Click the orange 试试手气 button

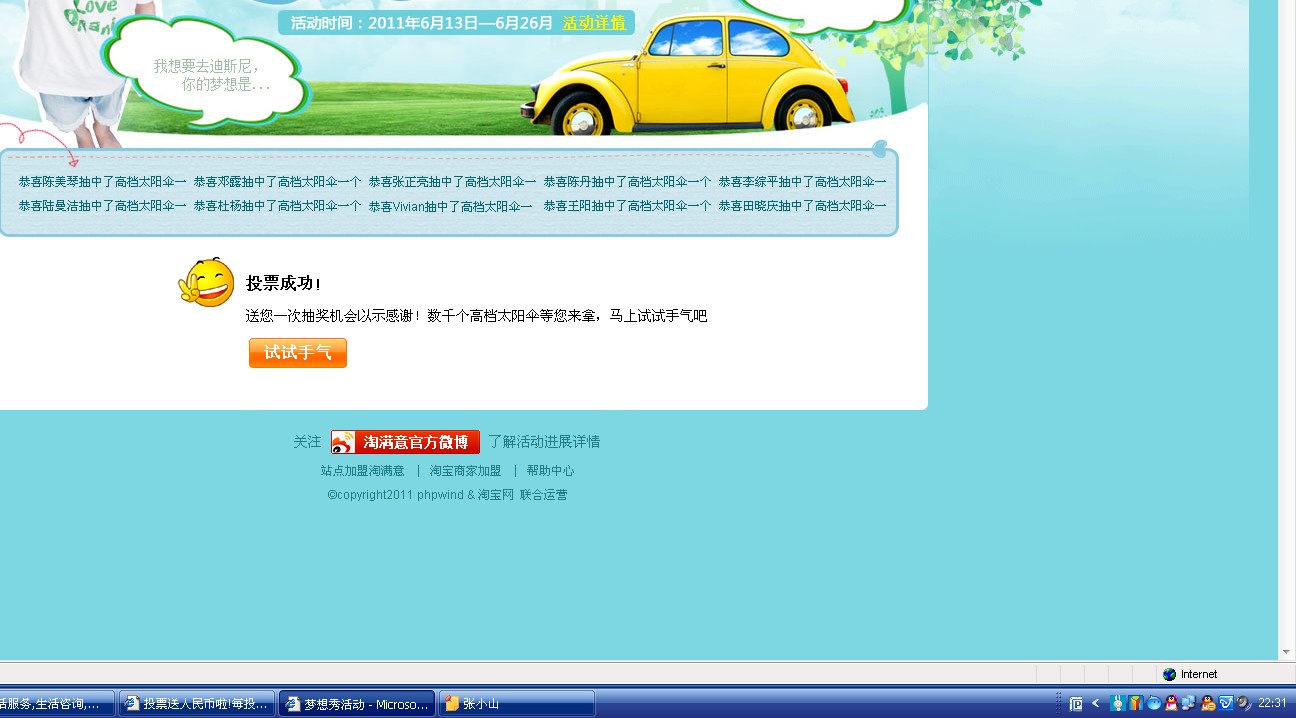pos(298,353)
